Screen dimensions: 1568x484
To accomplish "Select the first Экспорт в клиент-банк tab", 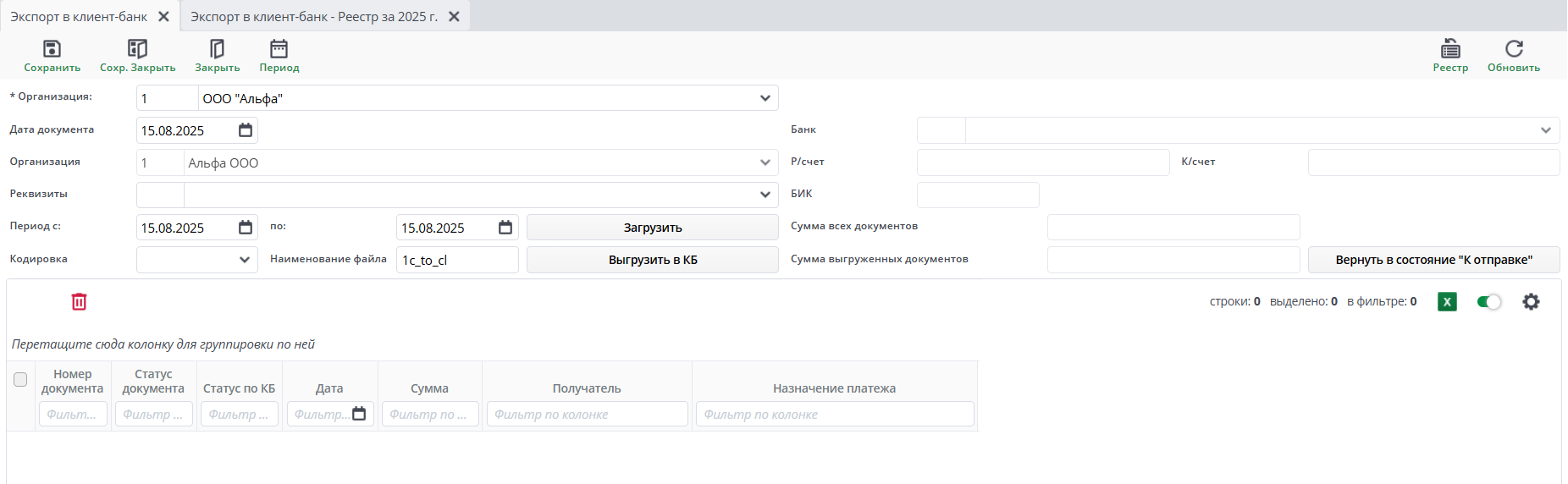I will [x=79, y=17].
